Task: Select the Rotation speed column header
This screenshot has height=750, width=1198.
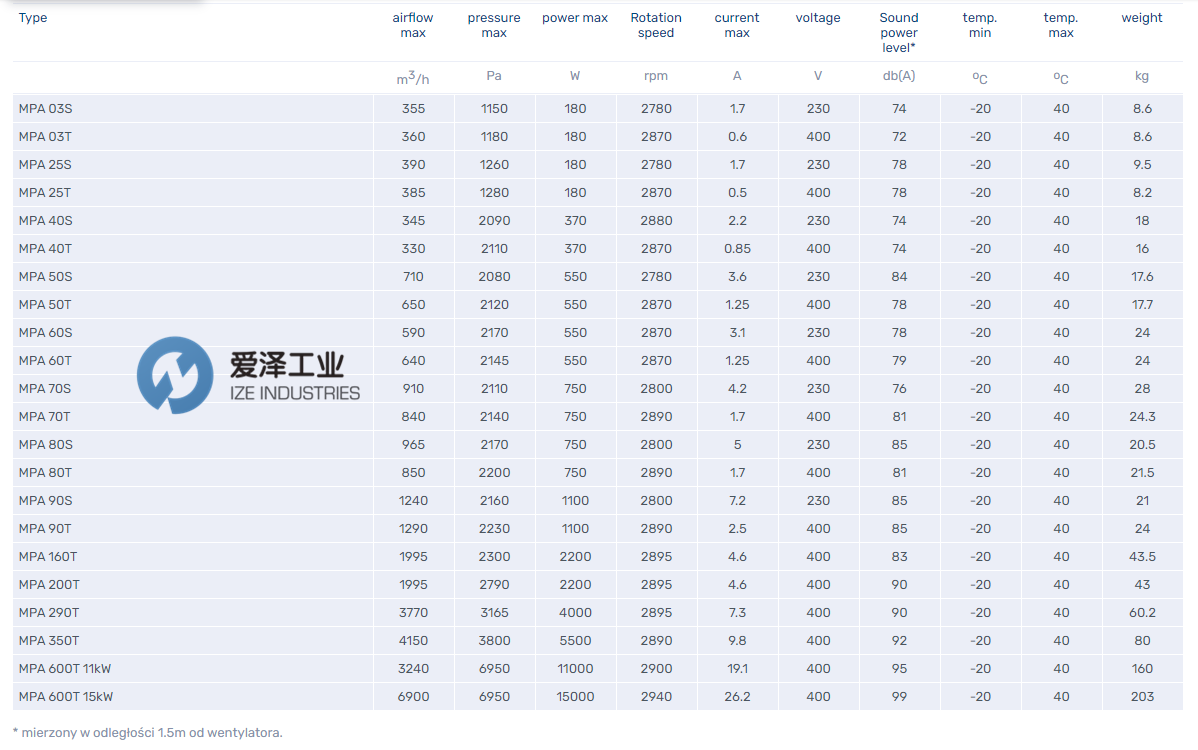Action: click(x=656, y=25)
